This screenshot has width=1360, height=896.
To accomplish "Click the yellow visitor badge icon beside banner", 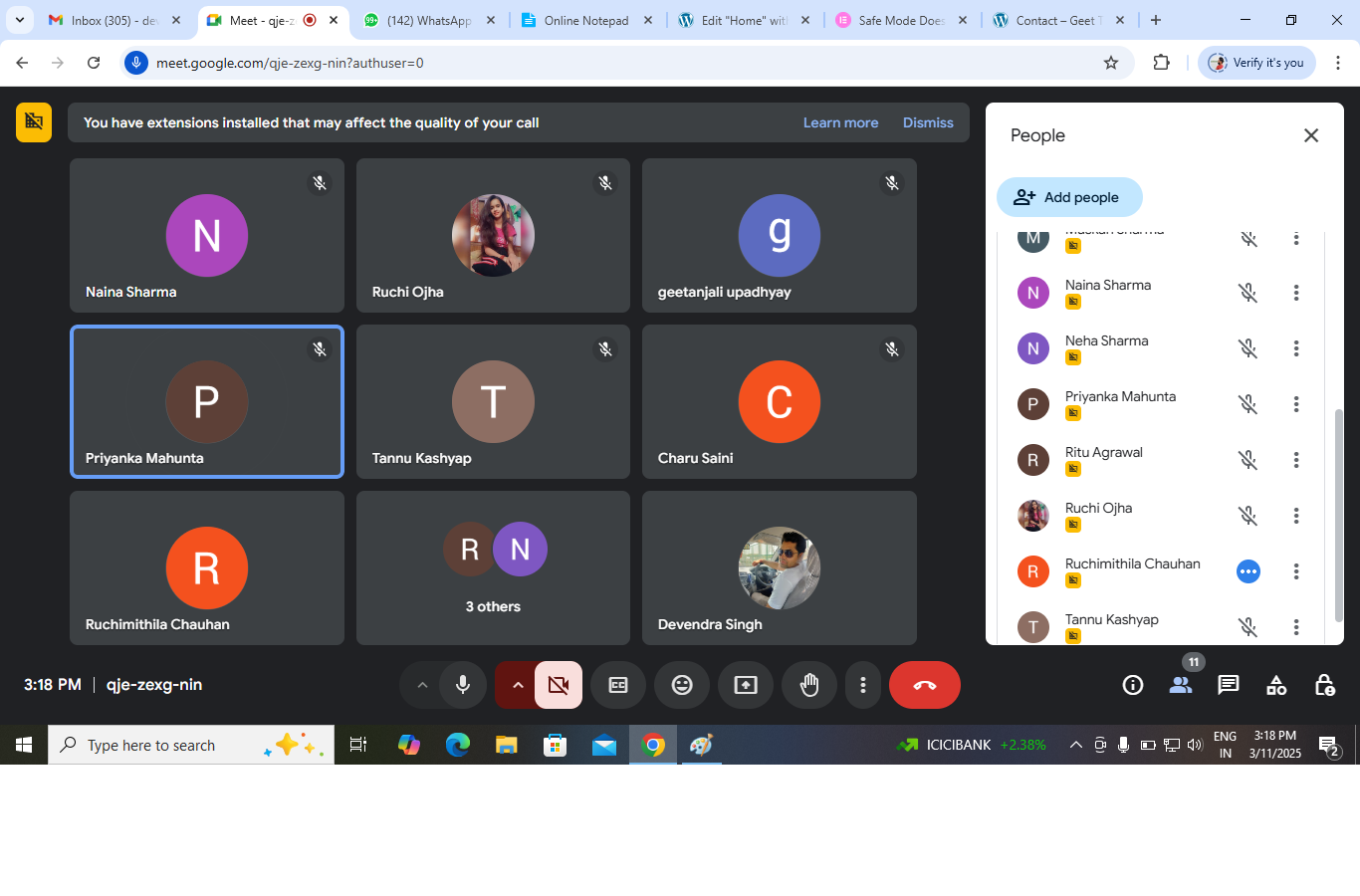I will coord(34,122).
